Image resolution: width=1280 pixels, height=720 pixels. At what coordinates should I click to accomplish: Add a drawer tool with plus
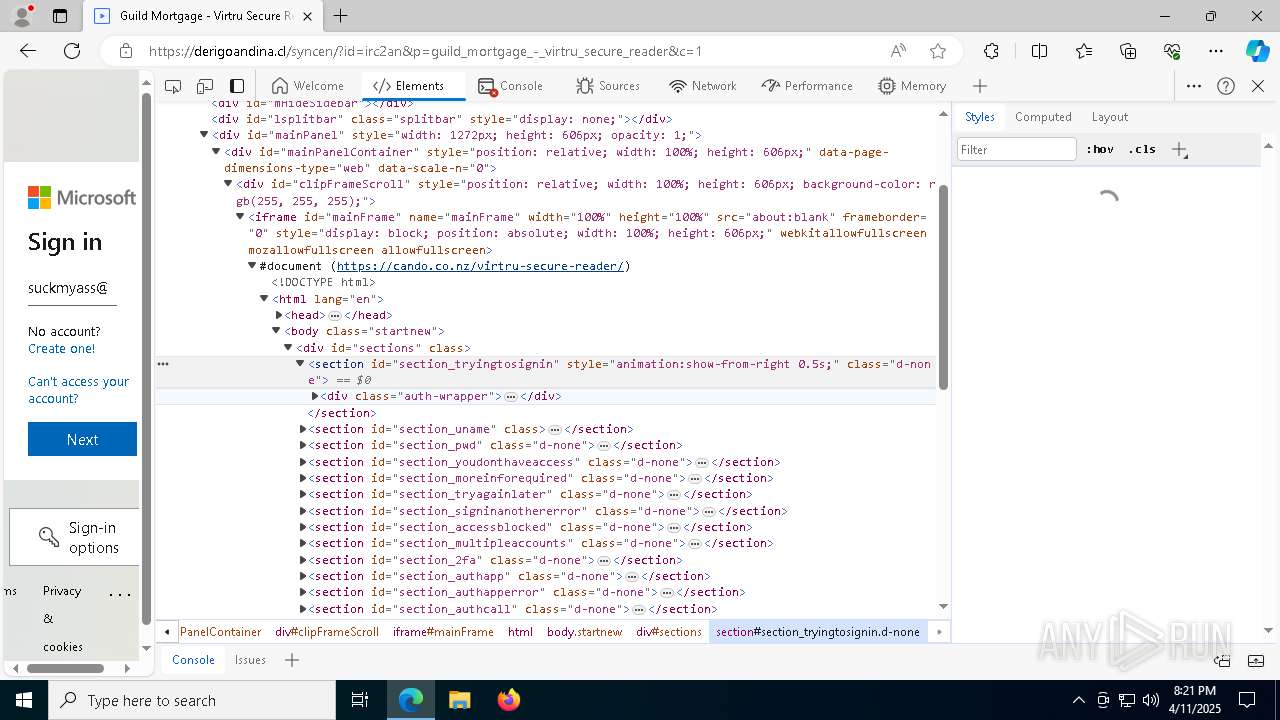coord(292,660)
